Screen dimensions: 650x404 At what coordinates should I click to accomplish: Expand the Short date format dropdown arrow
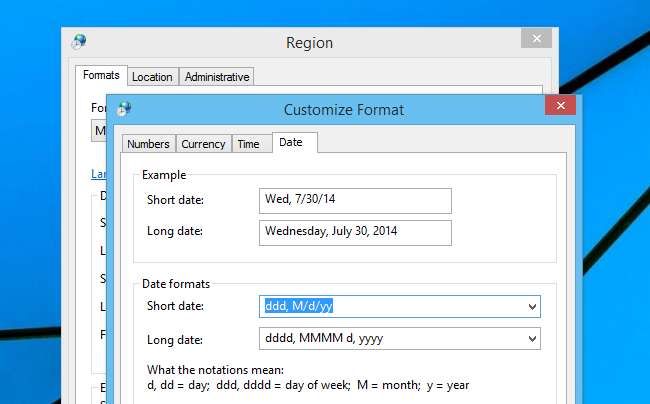529,306
